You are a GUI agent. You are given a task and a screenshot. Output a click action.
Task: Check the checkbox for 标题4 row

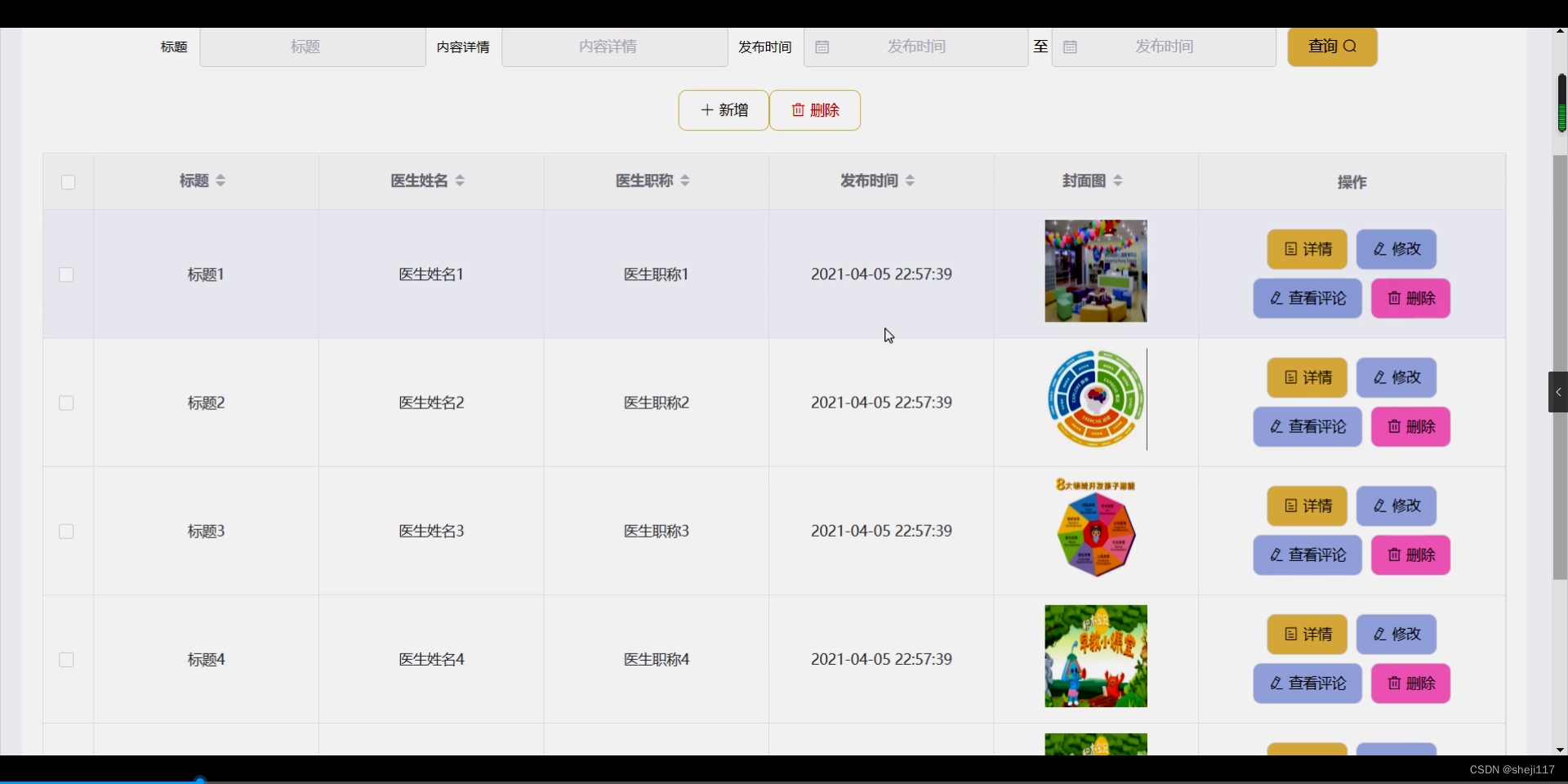click(66, 659)
